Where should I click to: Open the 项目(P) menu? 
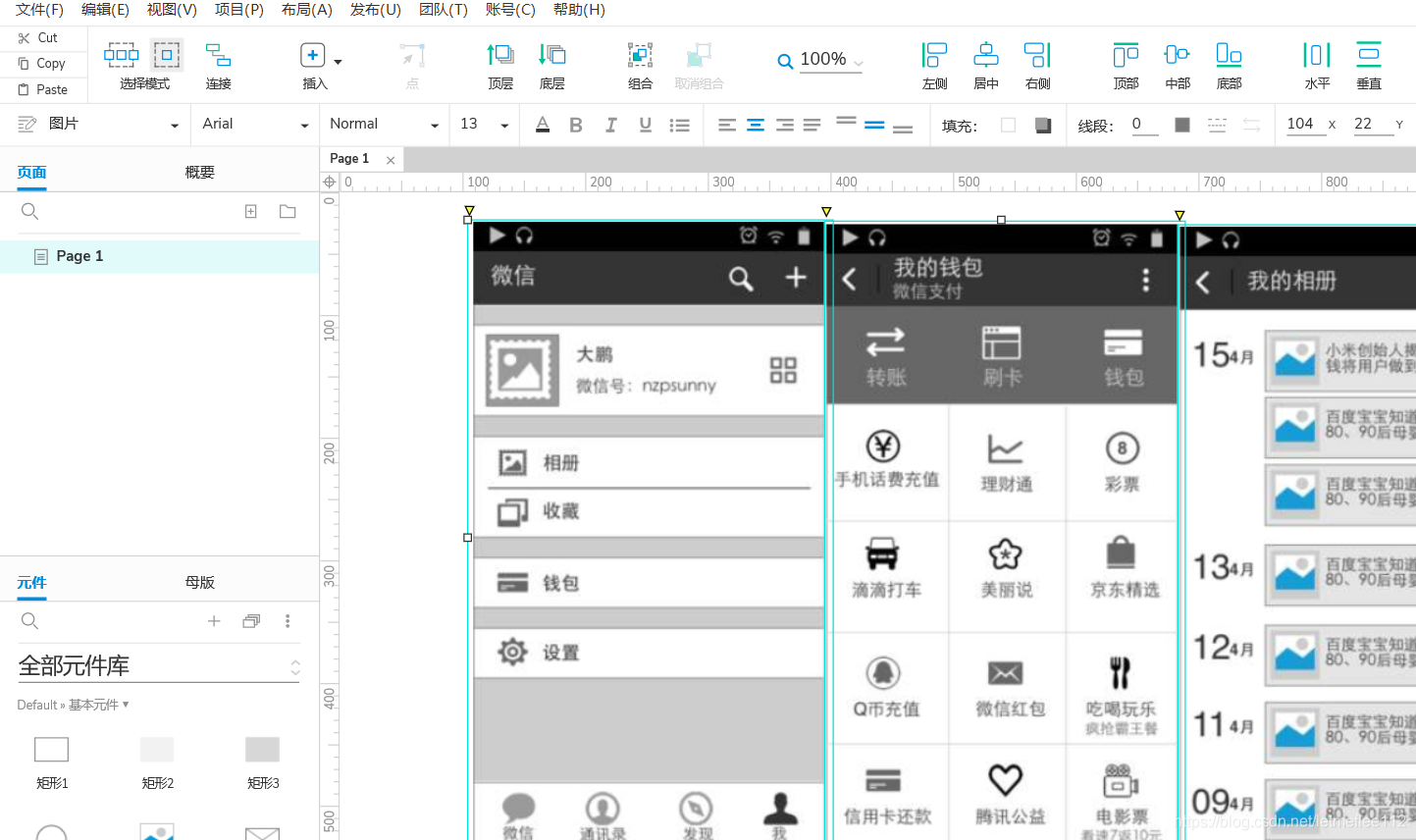click(239, 10)
